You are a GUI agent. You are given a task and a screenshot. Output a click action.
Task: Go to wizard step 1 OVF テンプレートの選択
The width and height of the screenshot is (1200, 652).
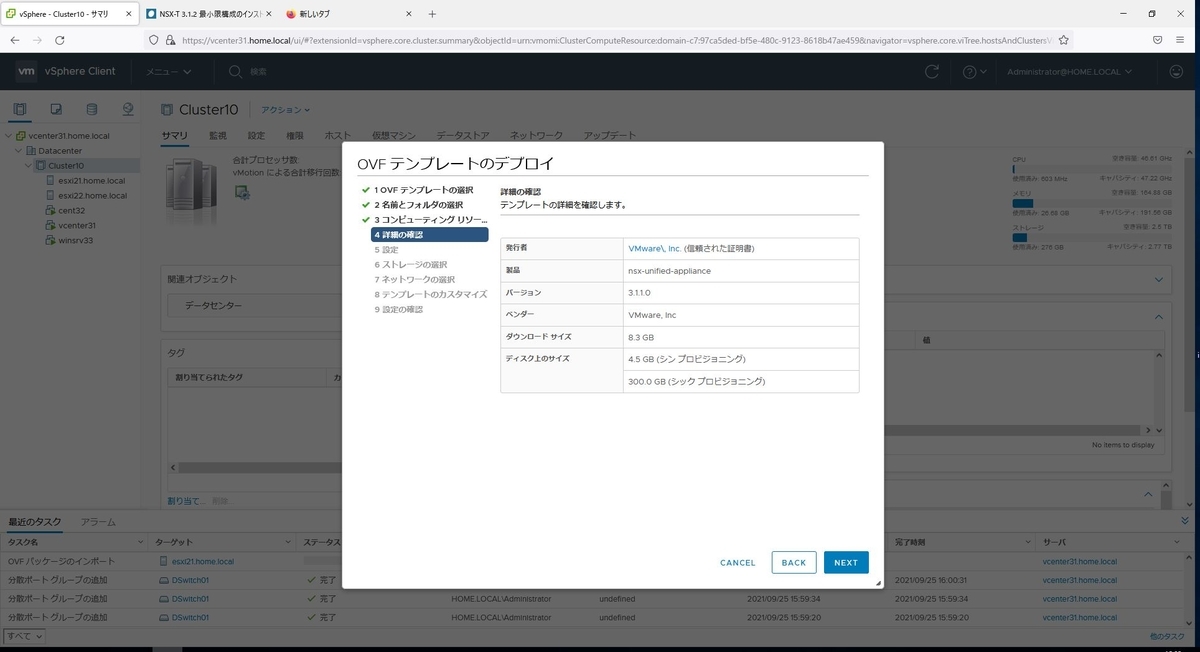(x=424, y=190)
